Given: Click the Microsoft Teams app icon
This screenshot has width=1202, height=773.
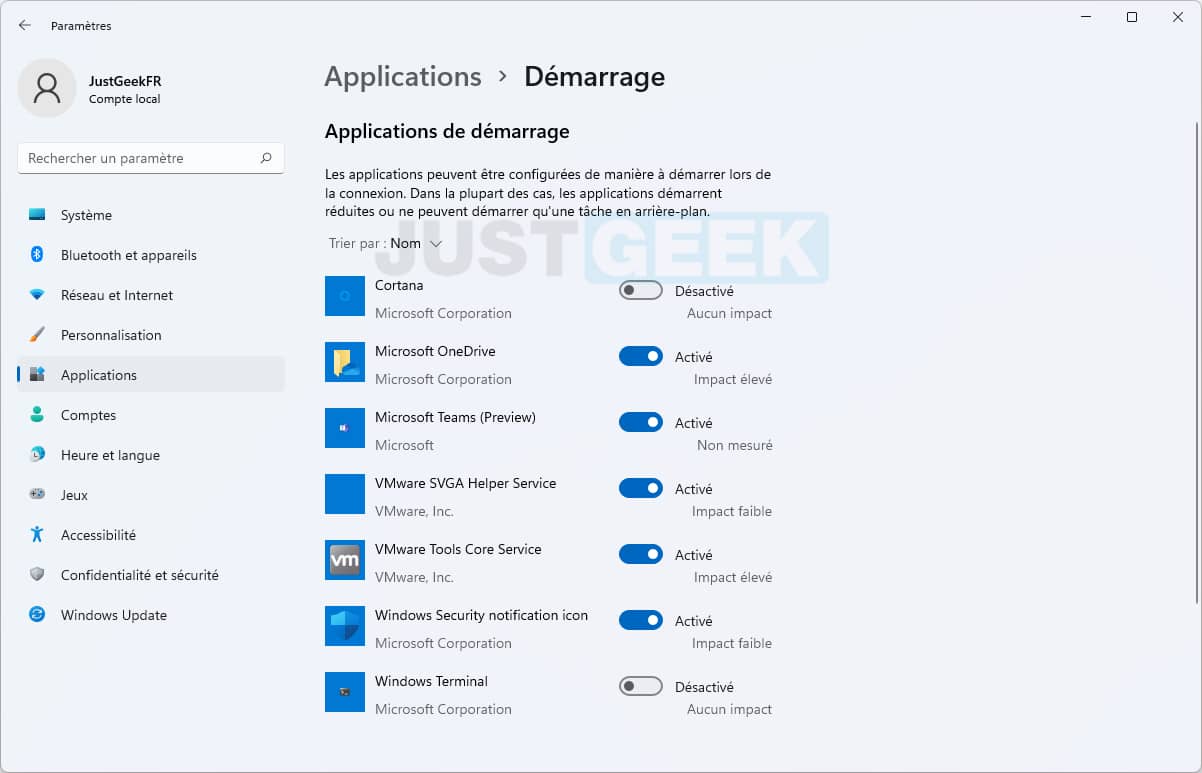Looking at the screenshot, I should click(345, 428).
